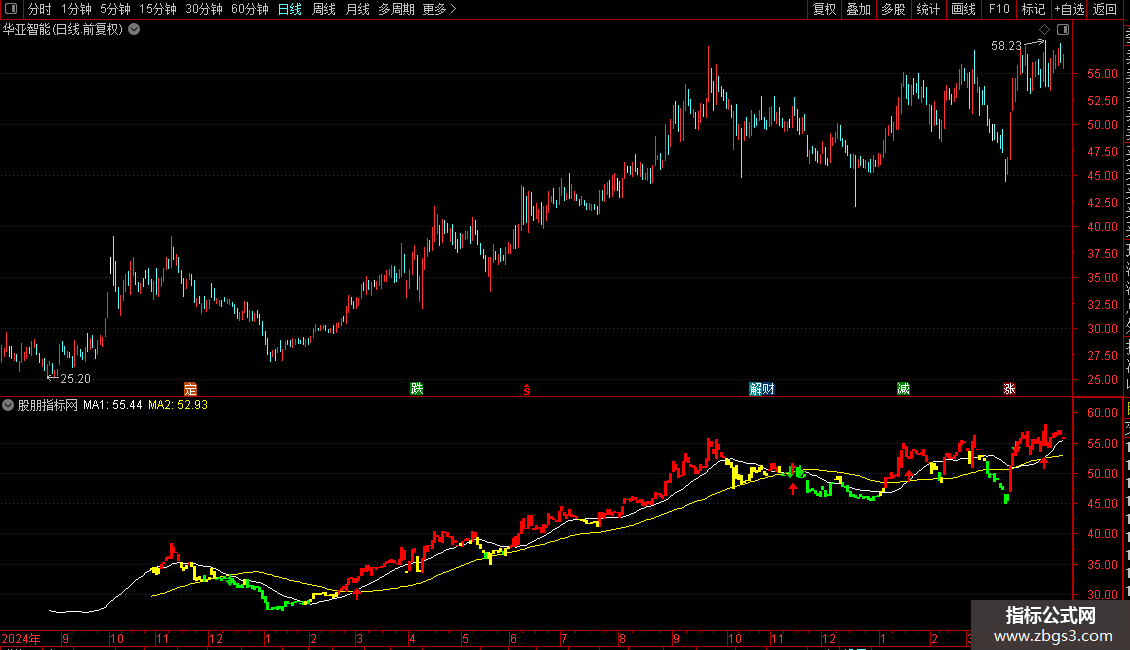The height and width of the screenshot is (650, 1130).
Task: Click the diamond icon in main chart
Action: coord(1044,30)
